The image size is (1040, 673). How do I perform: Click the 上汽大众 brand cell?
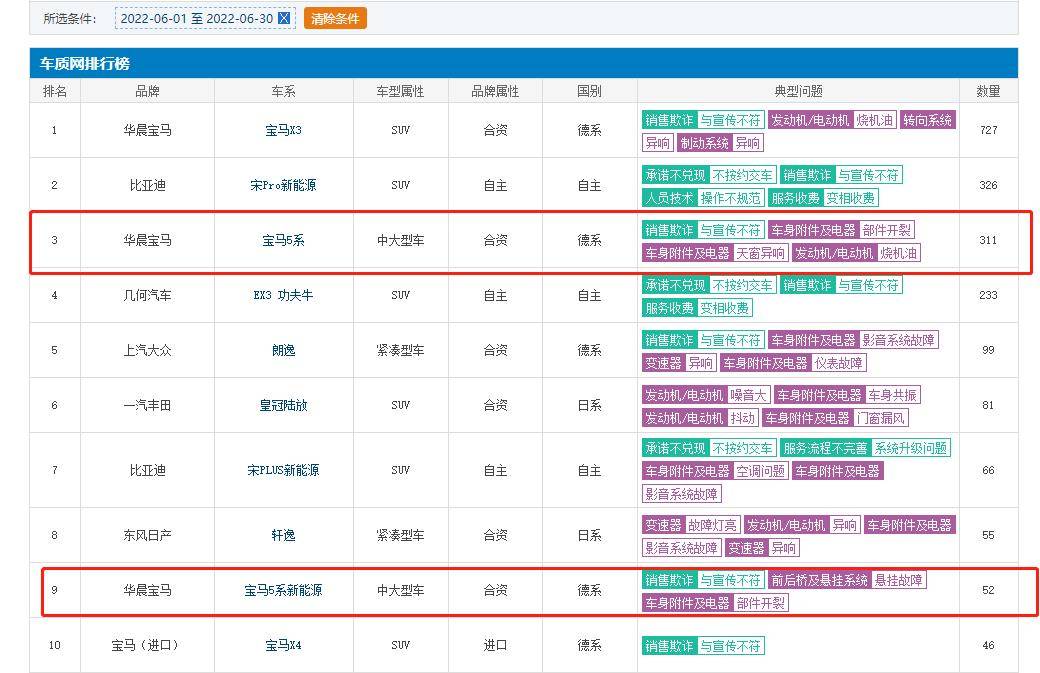click(147, 351)
